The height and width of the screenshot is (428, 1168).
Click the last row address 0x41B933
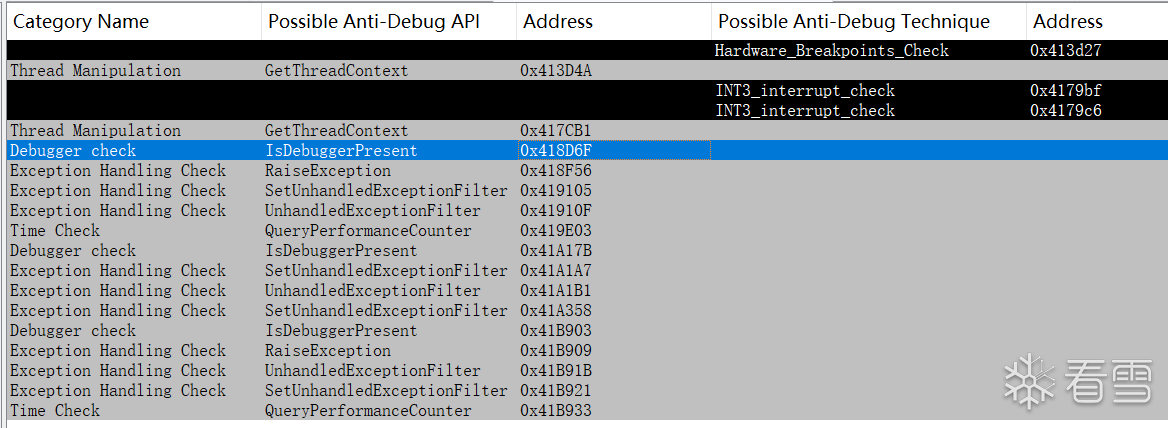[556, 411]
